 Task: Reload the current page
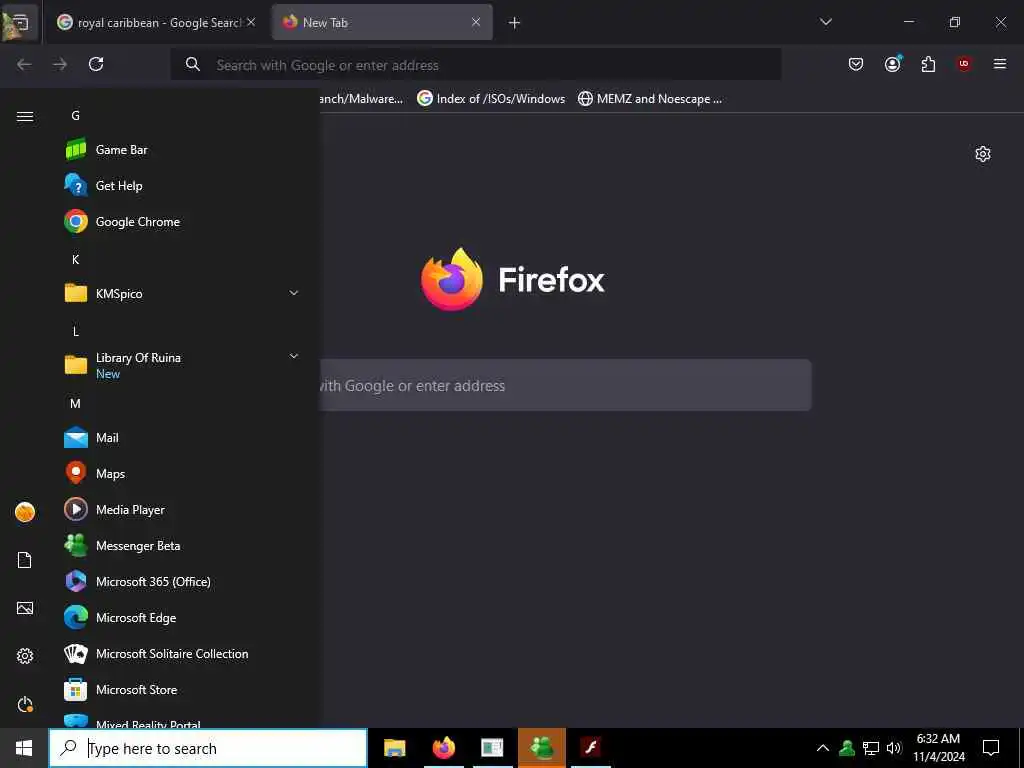(x=96, y=64)
